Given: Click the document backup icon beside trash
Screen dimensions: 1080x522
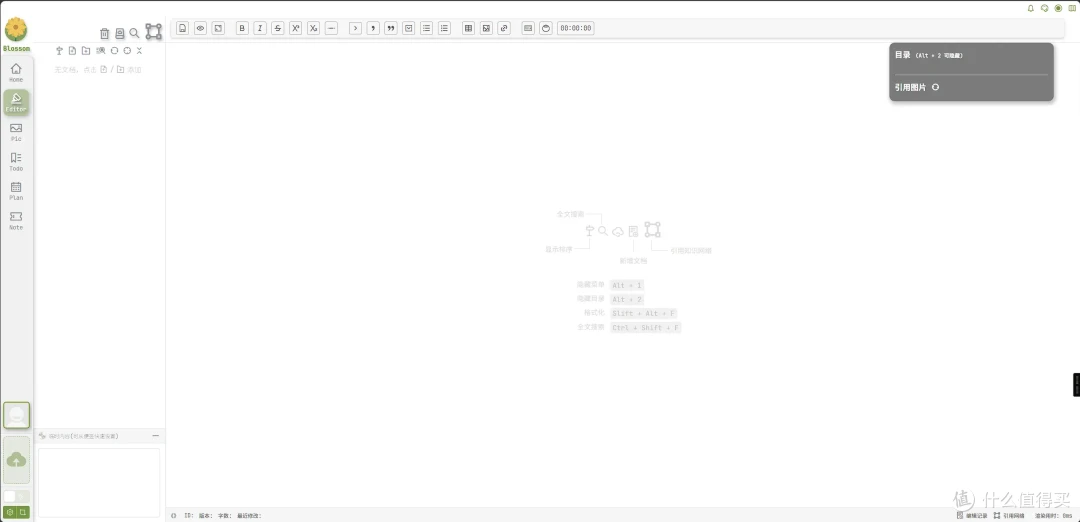Looking at the screenshot, I should [120, 33].
